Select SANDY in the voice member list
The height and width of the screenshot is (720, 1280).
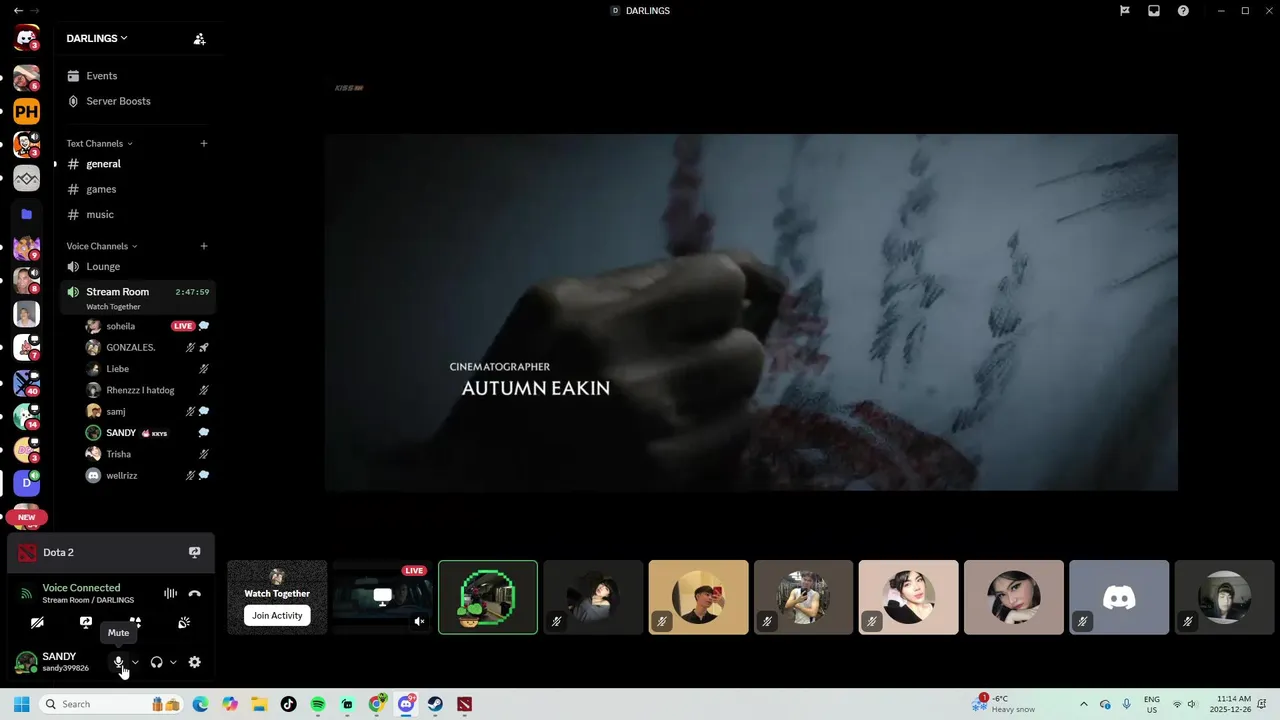click(x=148, y=433)
